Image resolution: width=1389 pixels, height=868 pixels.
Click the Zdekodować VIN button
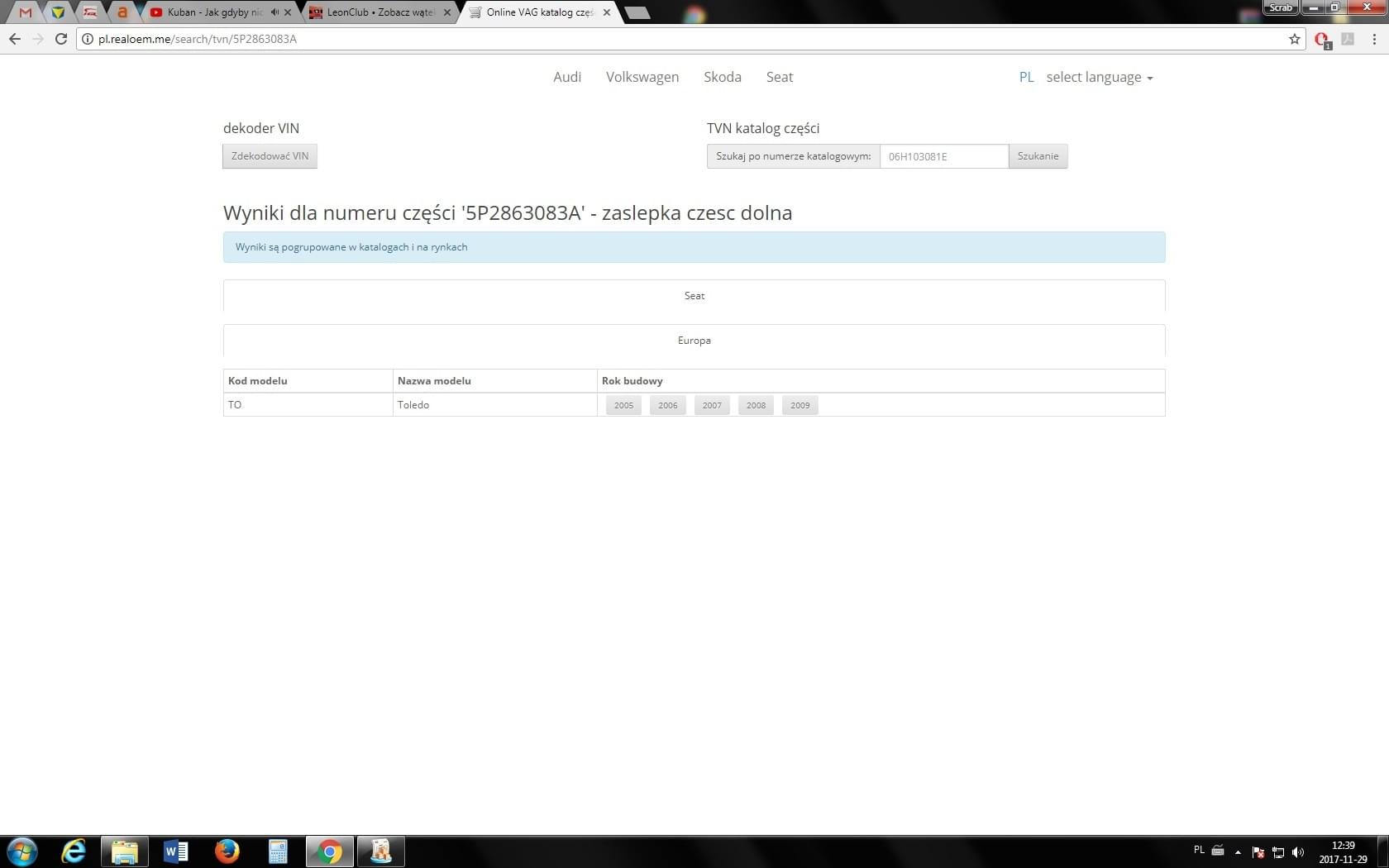[270, 156]
